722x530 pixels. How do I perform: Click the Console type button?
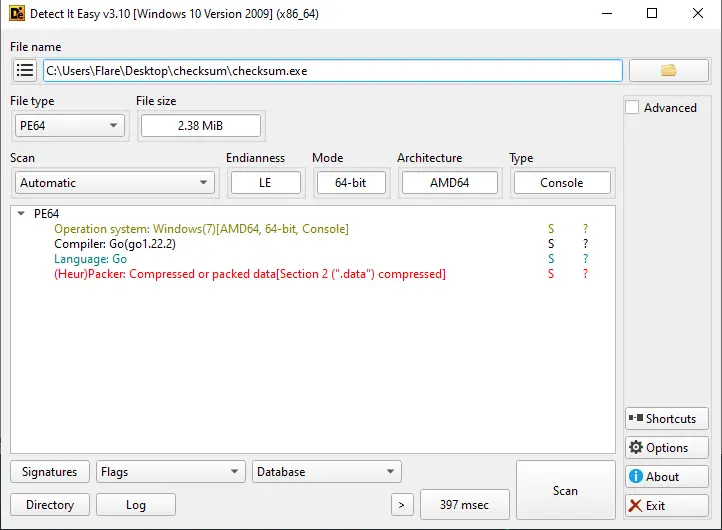[x=562, y=183]
